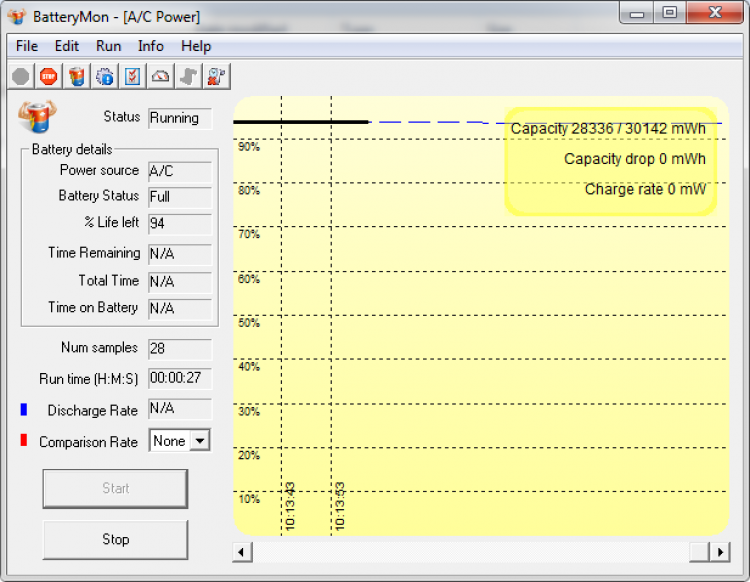Image resolution: width=750 pixels, height=582 pixels.
Task: Click the blue Discharge Rate color marker
Action: (23, 409)
